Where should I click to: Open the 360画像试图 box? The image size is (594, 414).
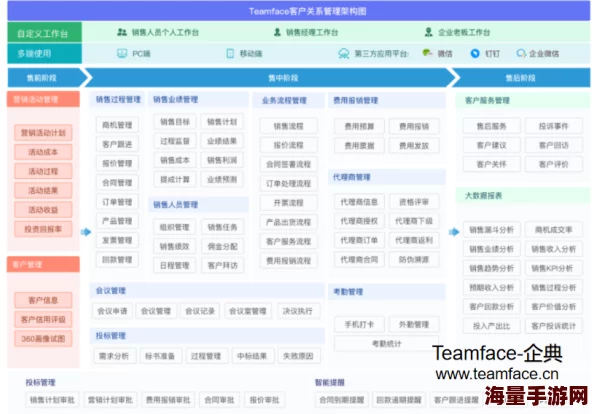(x=43, y=339)
